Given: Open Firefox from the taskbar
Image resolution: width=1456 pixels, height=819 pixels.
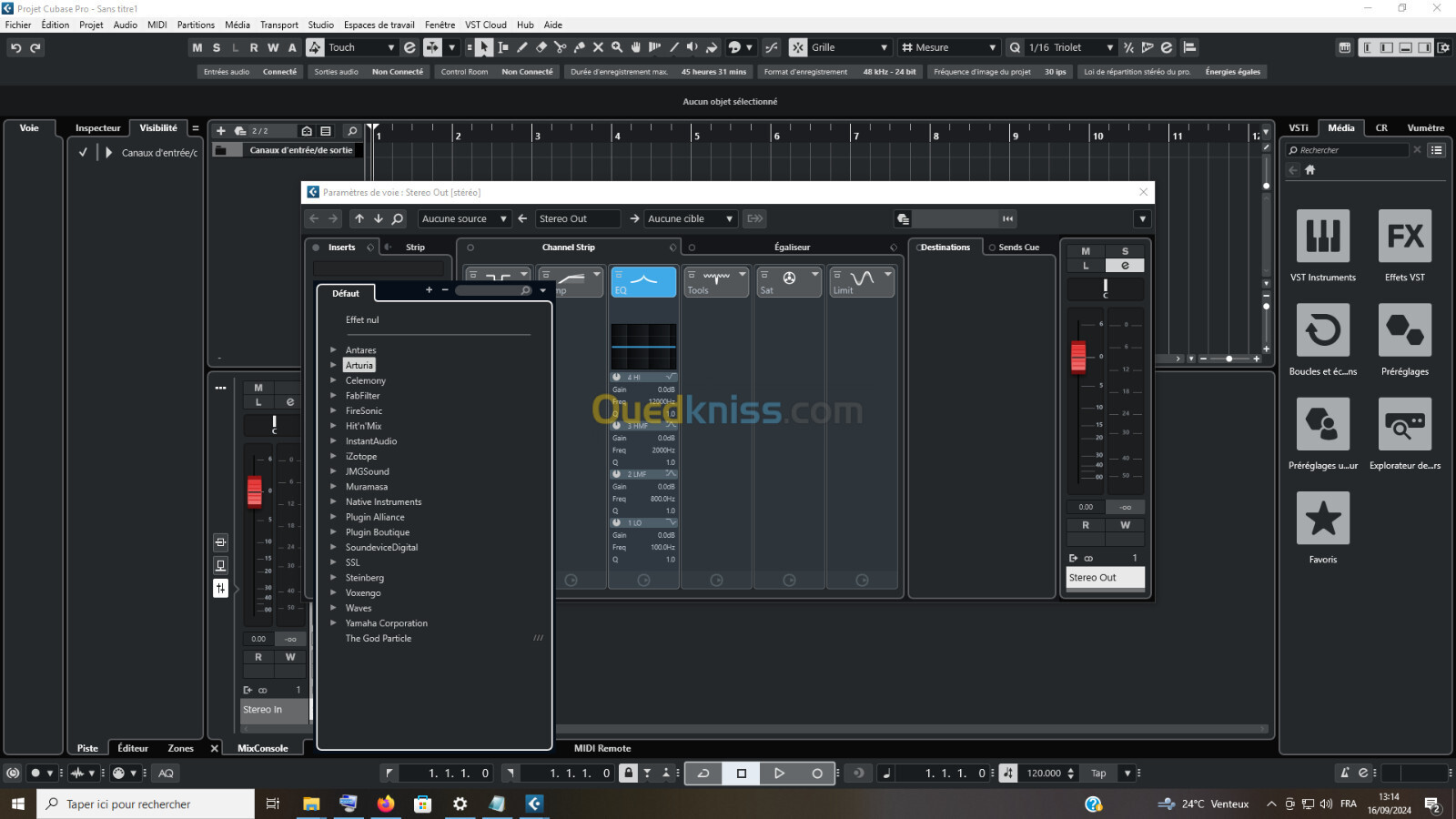Looking at the screenshot, I should pyautogui.click(x=386, y=804).
